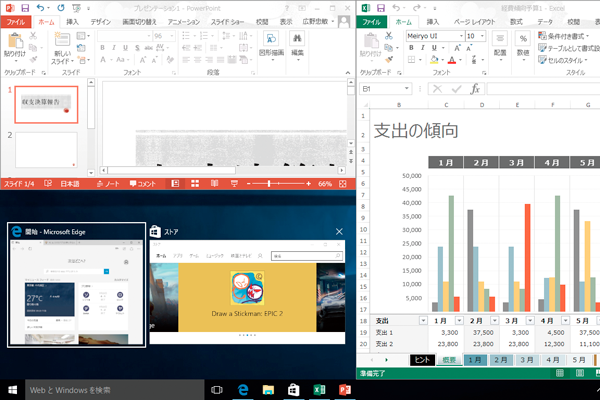
Task: Open Conditional Formatting in Excel ribbon
Action: point(563,36)
